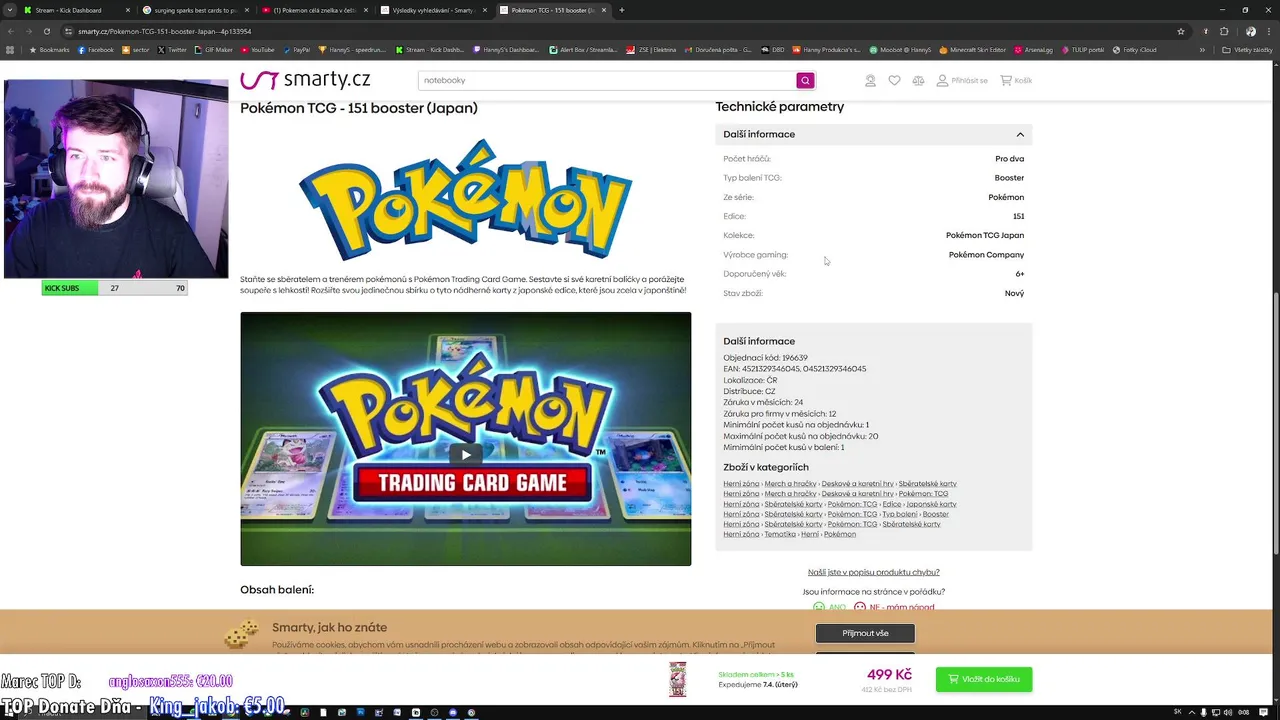Image resolution: width=1280 pixels, height=720 pixels.
Task: Open the Alert Box / Streamlabs bookmark
Action: pyautogui.click(x=583, y=49)
